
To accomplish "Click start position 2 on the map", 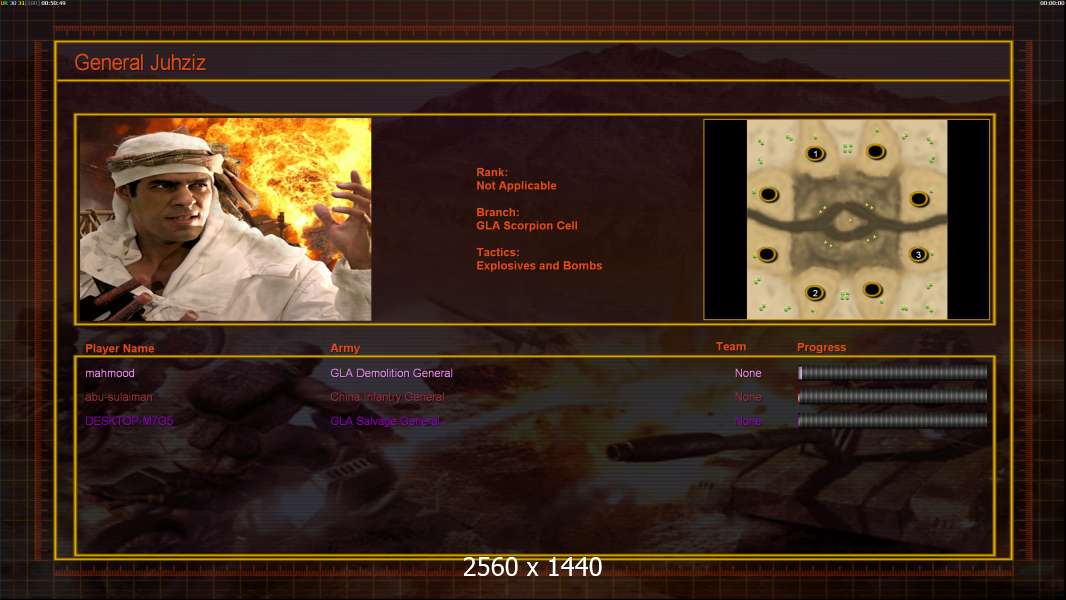I will click(x=815, y=293).
